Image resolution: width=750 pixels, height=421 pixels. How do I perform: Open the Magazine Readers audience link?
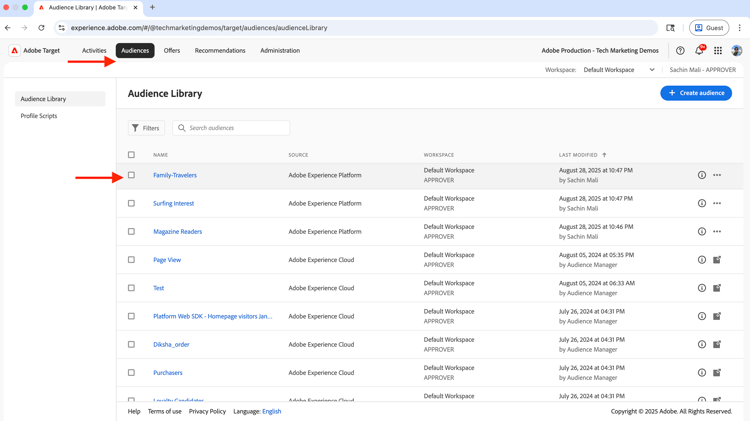click(x=177, y=232)
